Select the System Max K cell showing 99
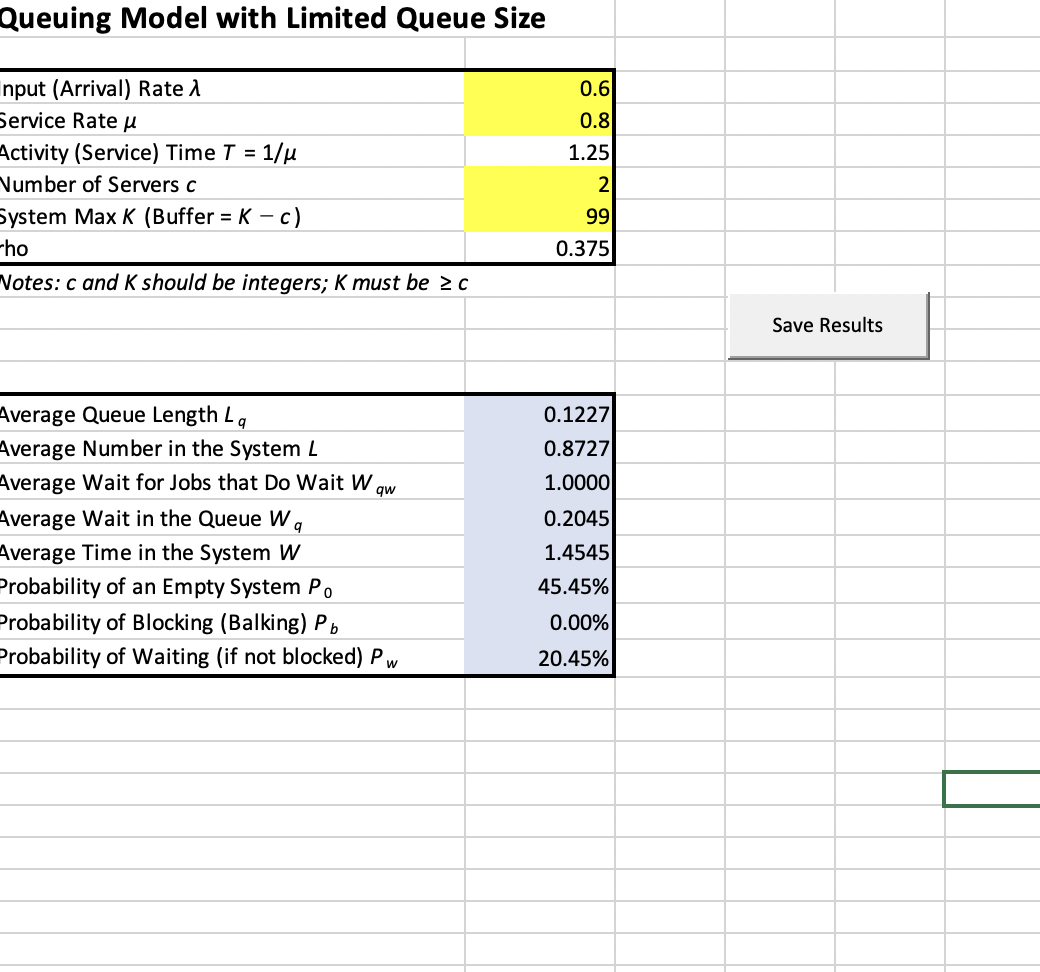The image size is (1040, 972). pyautogui.click(x=540, y=217)
